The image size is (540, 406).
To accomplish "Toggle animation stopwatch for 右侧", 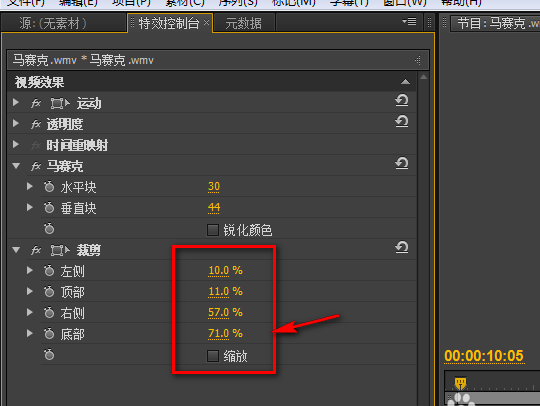I will [49, 313].
